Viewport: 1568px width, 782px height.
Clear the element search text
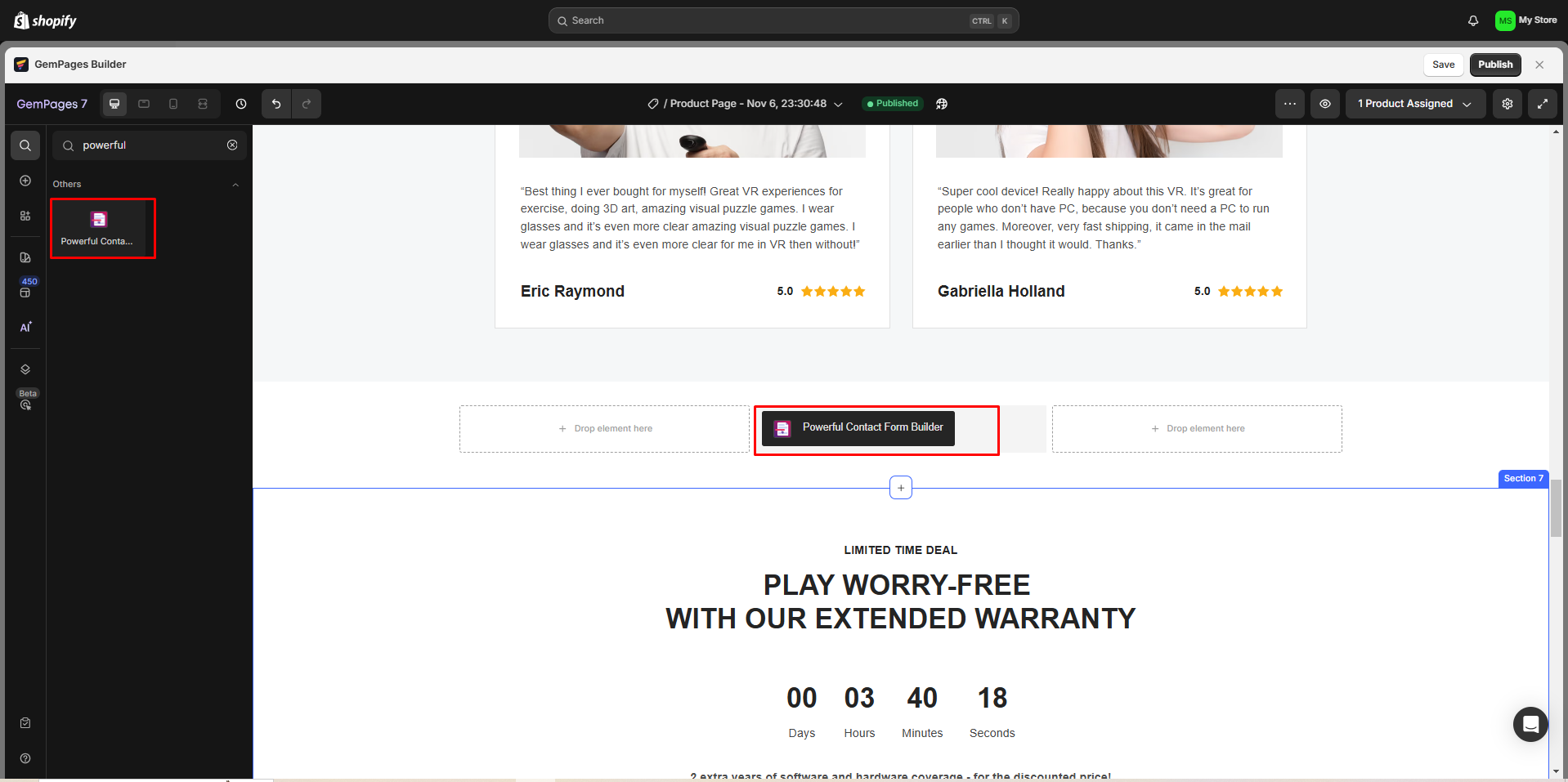point(232,145)
